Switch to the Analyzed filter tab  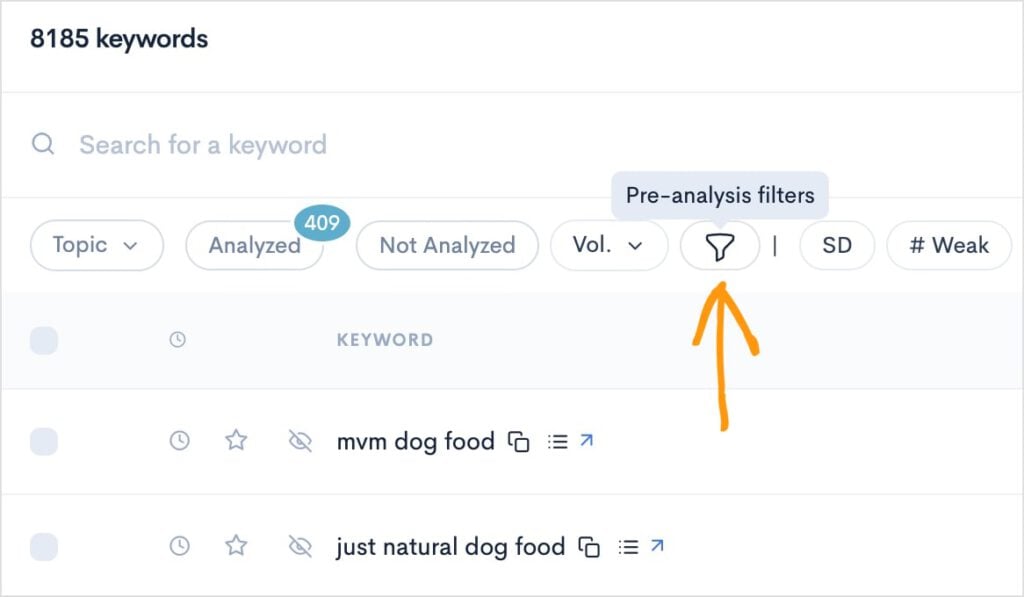pyautogui.click(x=254, y=245)
